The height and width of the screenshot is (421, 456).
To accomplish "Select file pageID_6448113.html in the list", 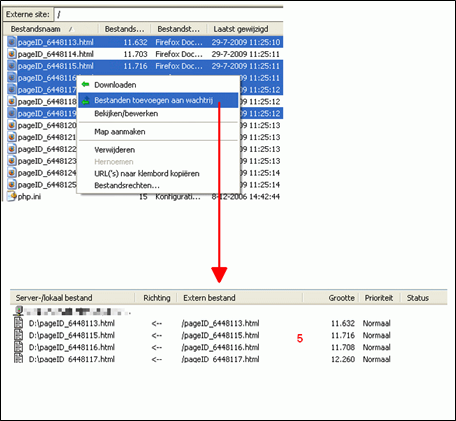I will [x=55, y=42].
